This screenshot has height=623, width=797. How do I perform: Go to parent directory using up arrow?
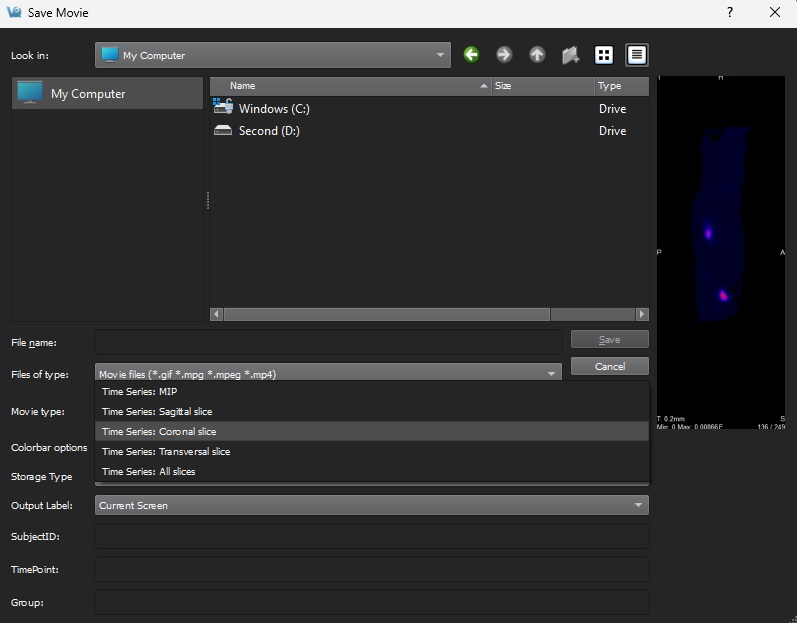(537, 55)
